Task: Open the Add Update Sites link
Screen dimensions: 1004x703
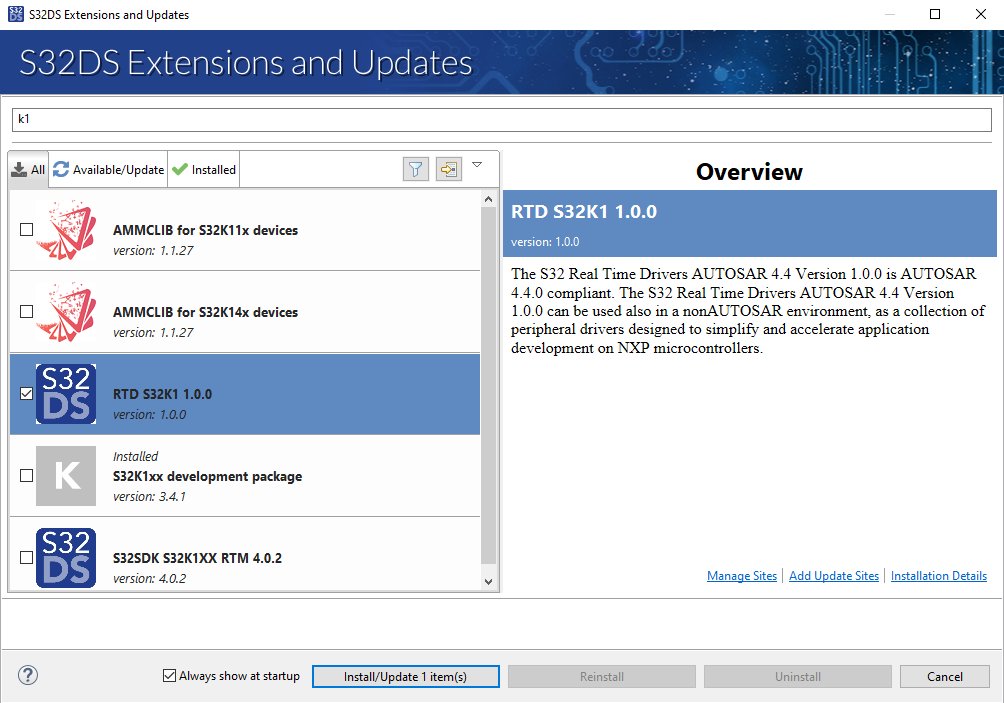Action: (x=833, y=576)
